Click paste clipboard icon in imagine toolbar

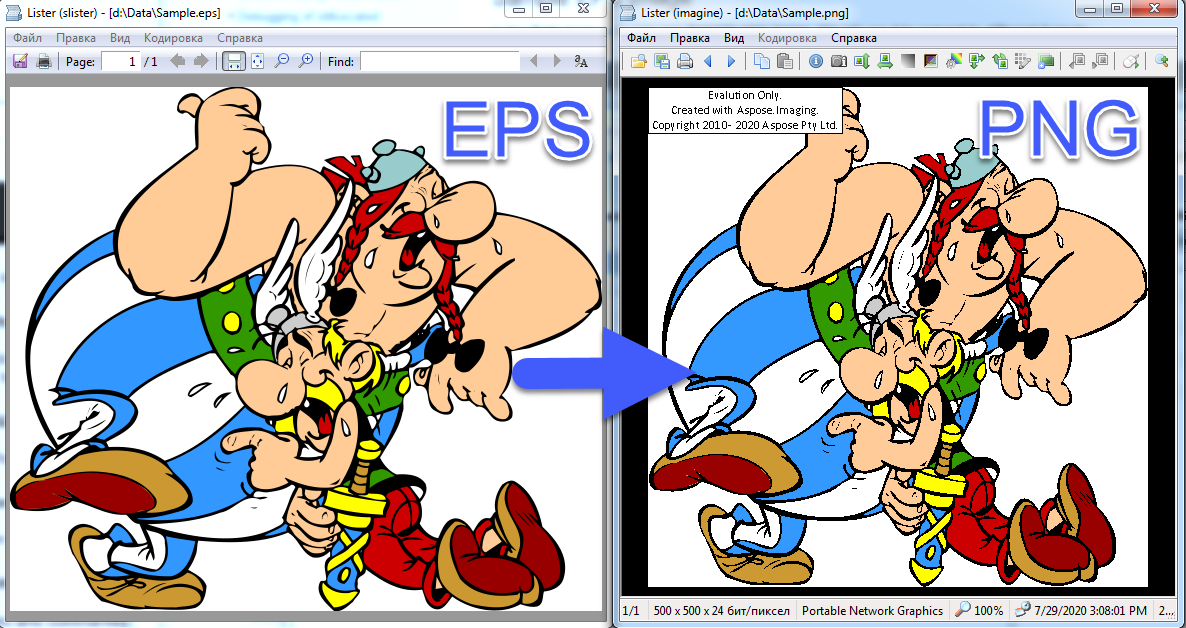click(785, 61)
